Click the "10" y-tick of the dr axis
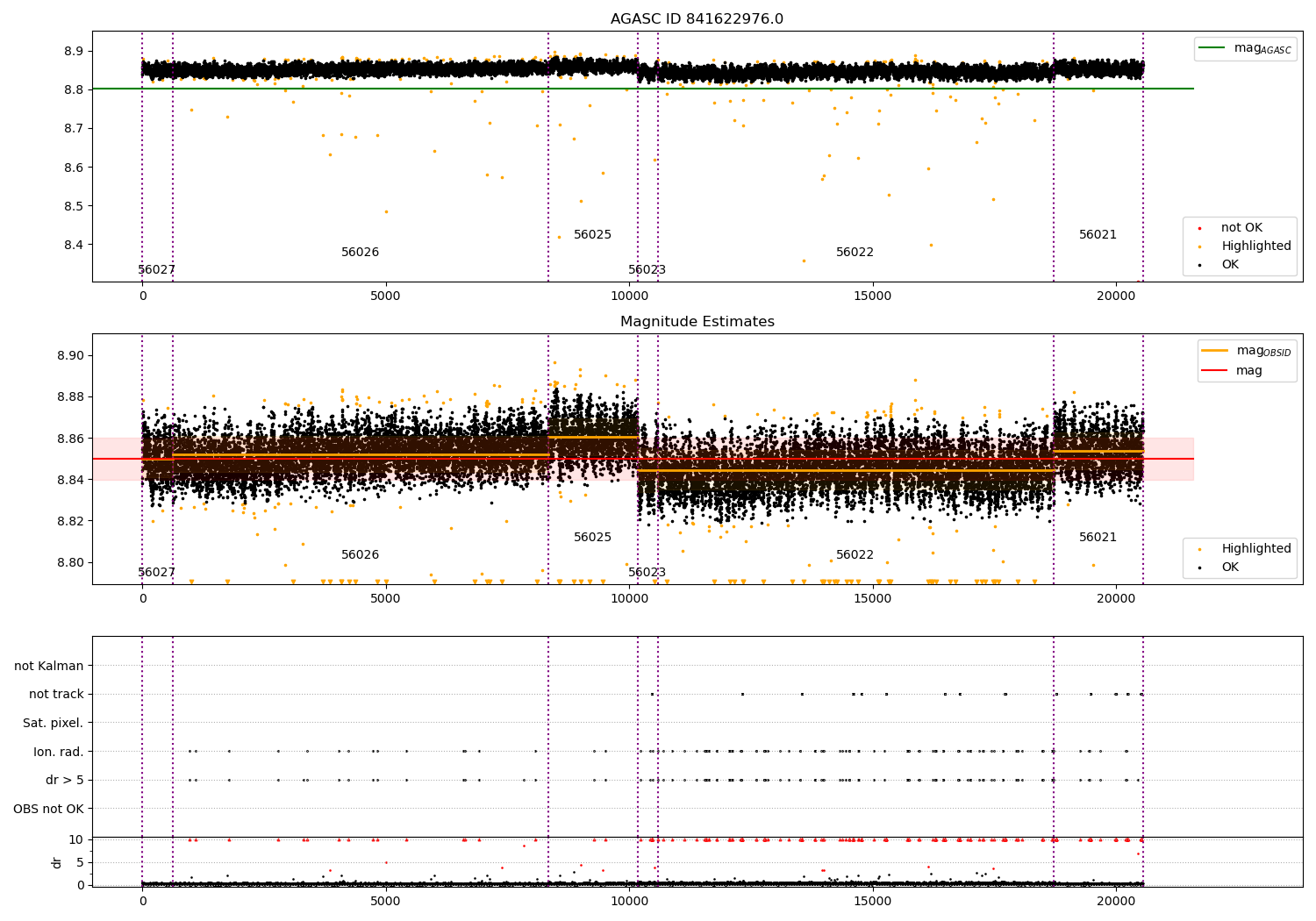This screenshot has width=1316, height=921. click(x=76, y=839)
